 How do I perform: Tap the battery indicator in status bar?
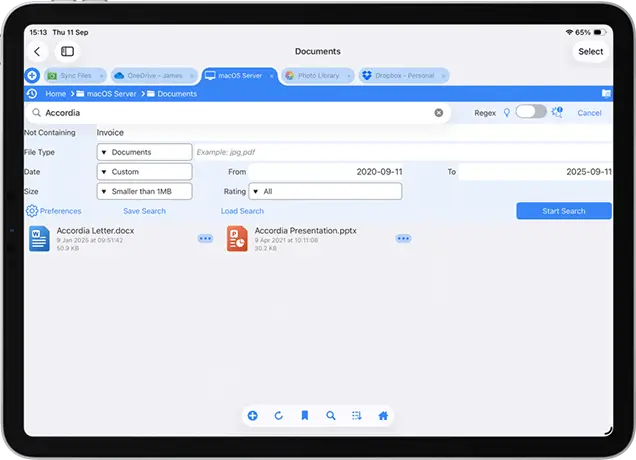600,32
